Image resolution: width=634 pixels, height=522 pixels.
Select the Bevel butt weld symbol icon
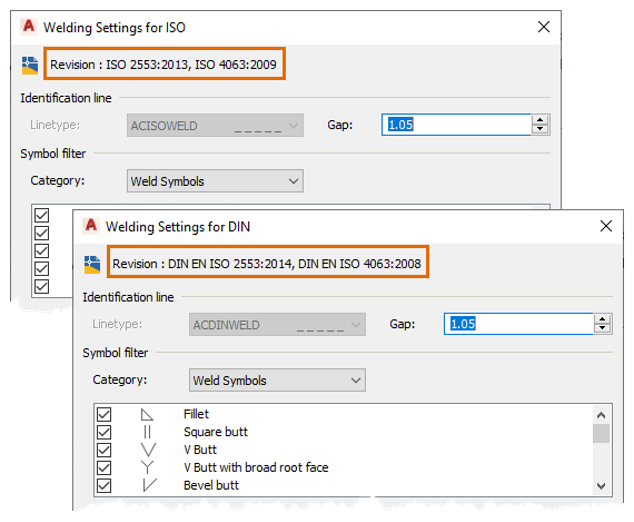pyautogui.click(x=148, y=486)
